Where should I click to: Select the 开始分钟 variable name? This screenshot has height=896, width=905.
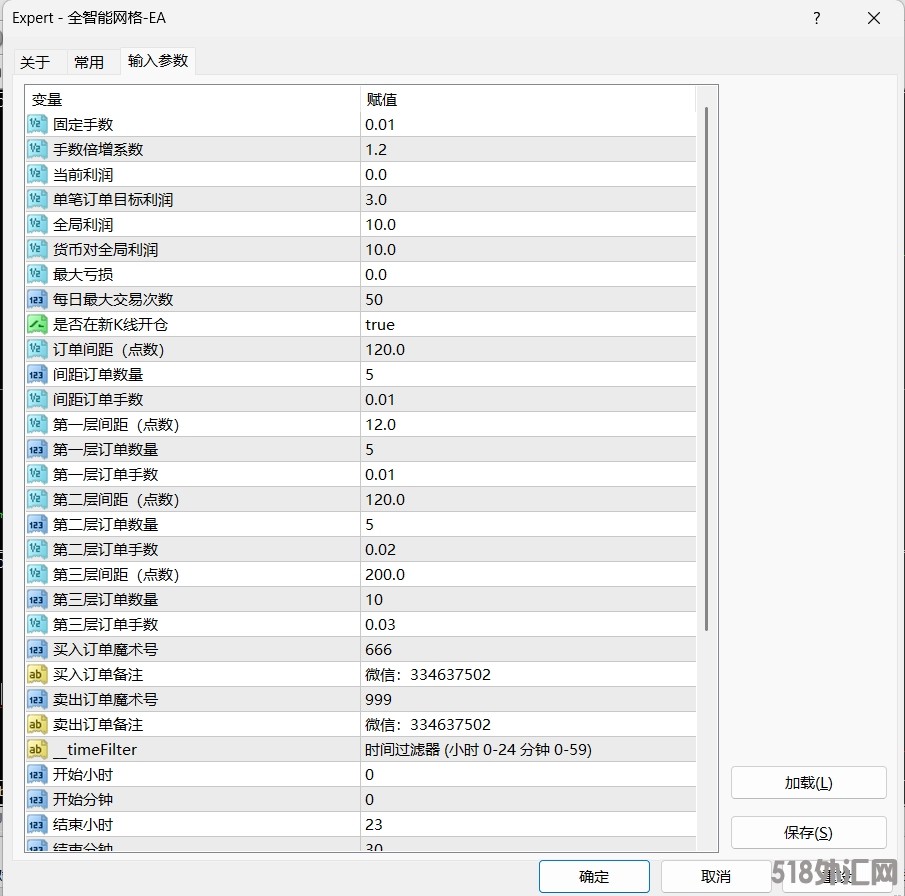pos(83,800)
